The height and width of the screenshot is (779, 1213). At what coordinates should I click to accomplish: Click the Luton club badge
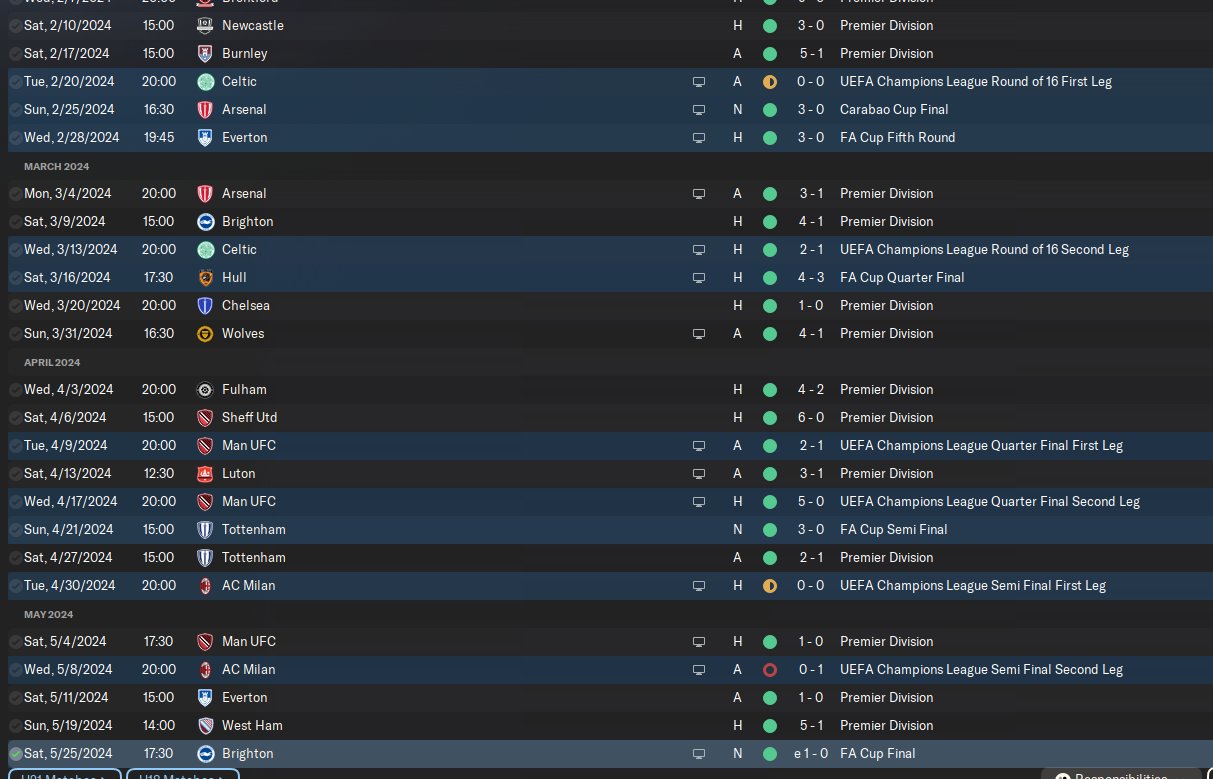pyautogui.click(x=205, y=473)
